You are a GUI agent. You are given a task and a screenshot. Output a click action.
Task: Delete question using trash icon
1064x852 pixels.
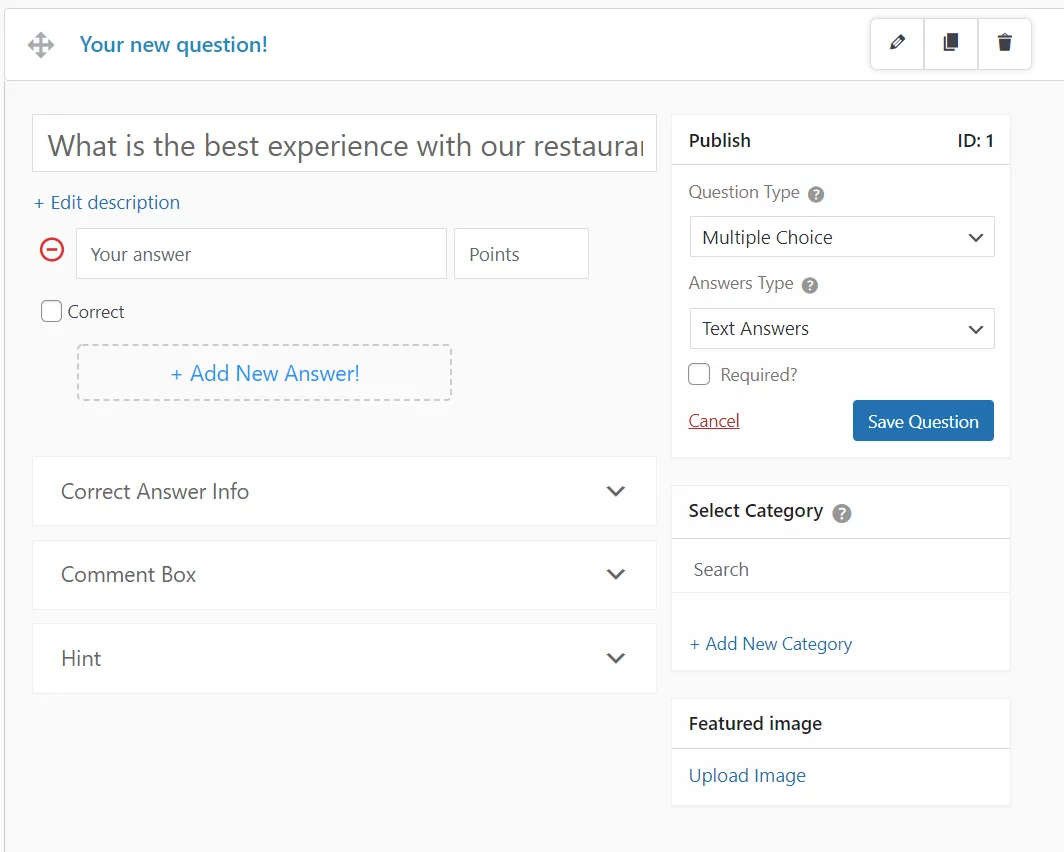click(x=1004, y=43)
